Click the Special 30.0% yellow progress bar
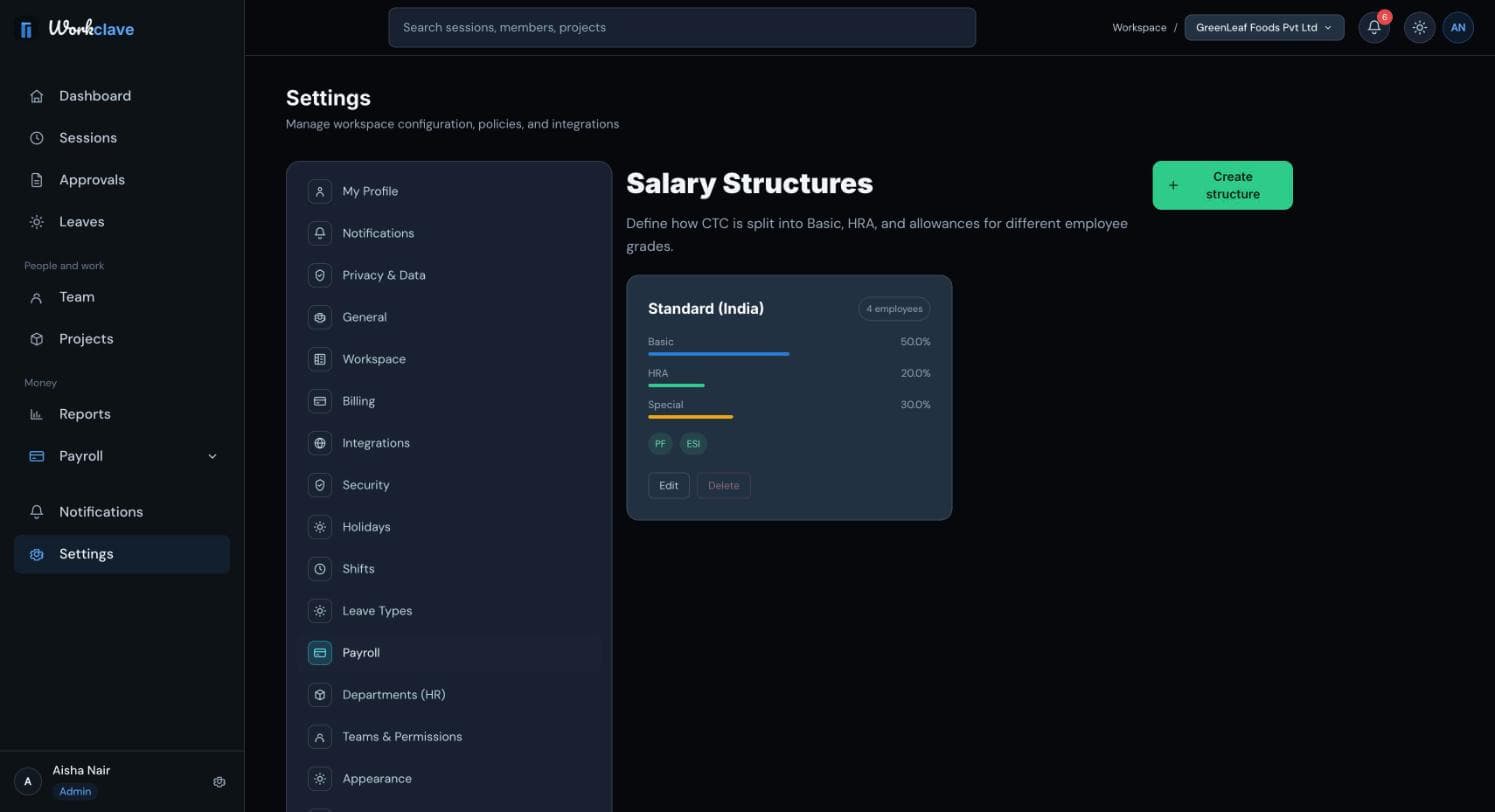This screenshot has width=1495, height=812. (x=690, y=417)
